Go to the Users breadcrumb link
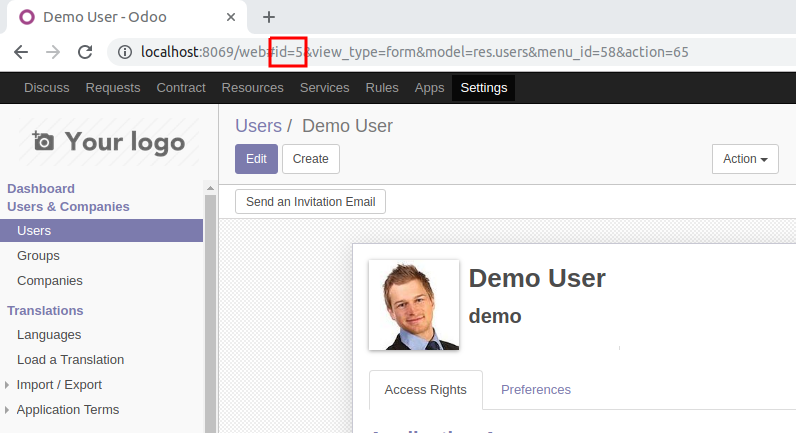 click(258, 126)
